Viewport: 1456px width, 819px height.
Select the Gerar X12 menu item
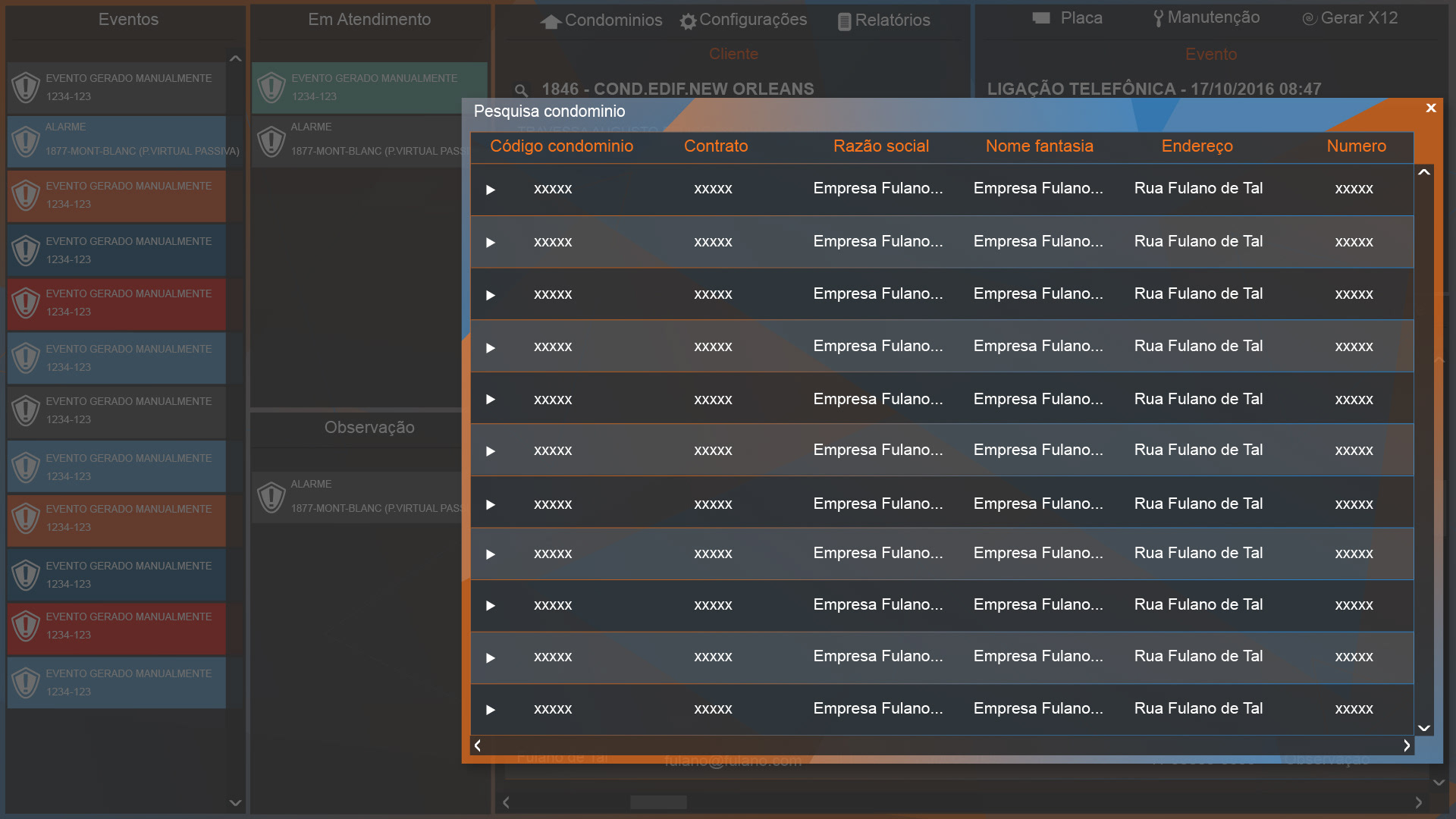[x=1350, y=18]
